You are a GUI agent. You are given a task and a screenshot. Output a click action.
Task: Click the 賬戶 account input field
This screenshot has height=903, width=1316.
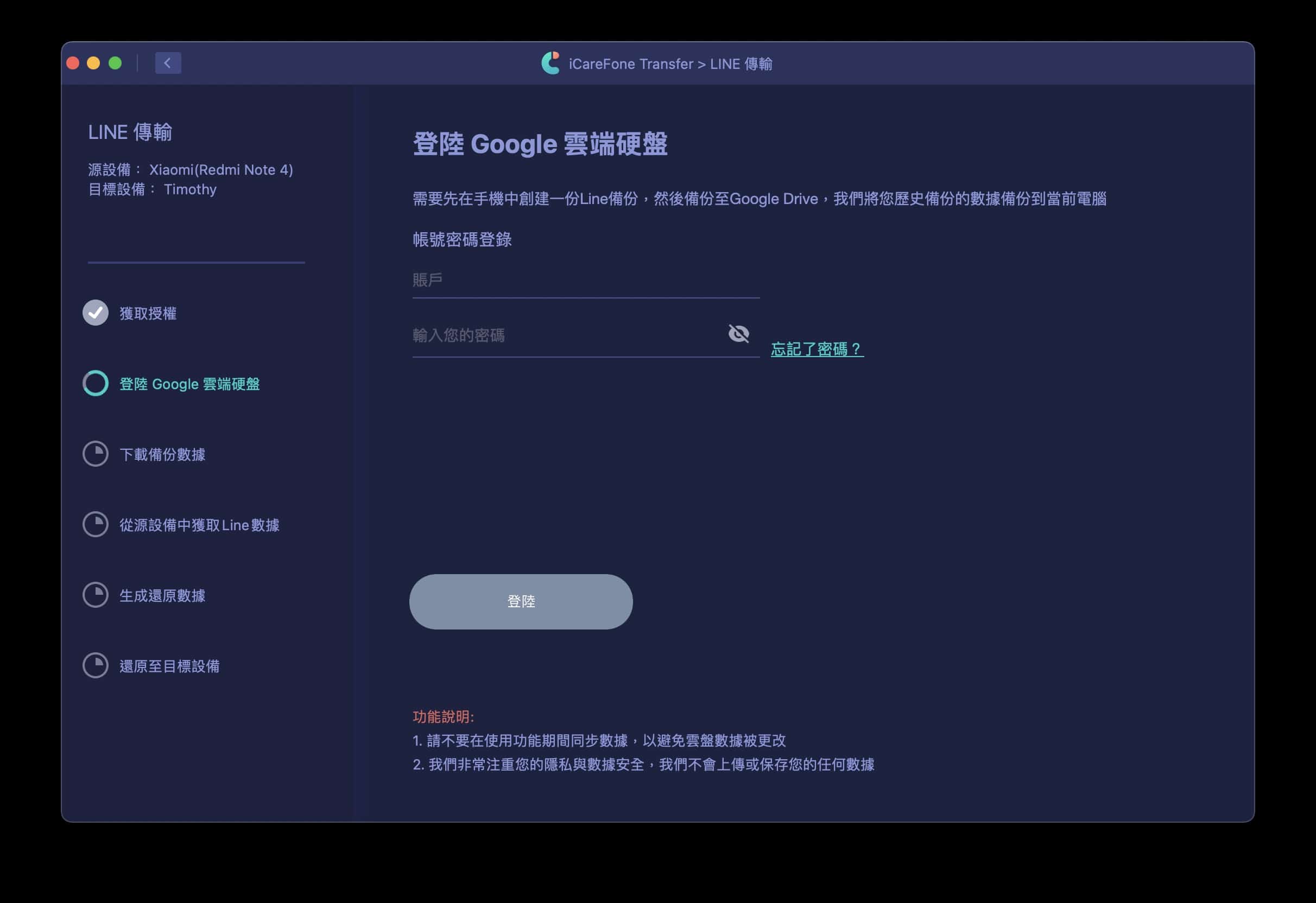point(585,280)
